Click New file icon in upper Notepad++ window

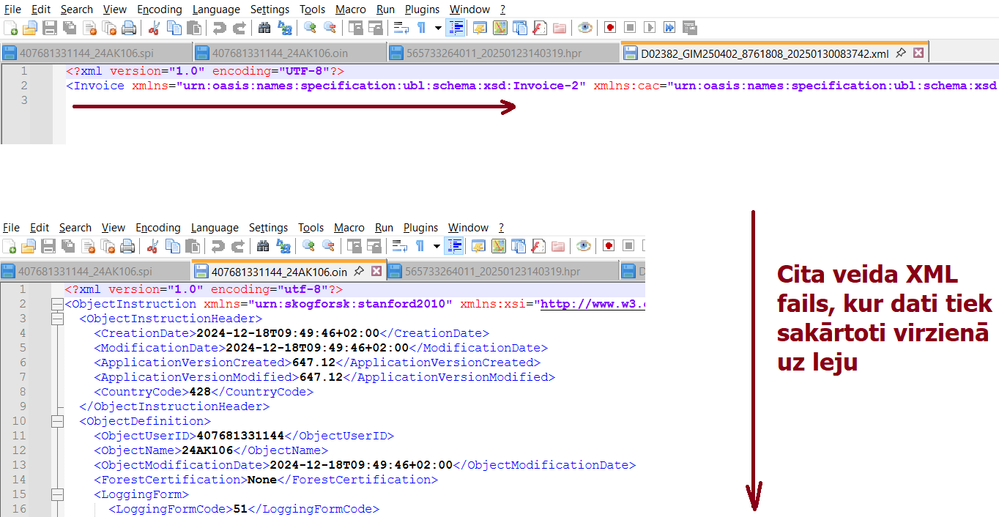tap(11, 28)
